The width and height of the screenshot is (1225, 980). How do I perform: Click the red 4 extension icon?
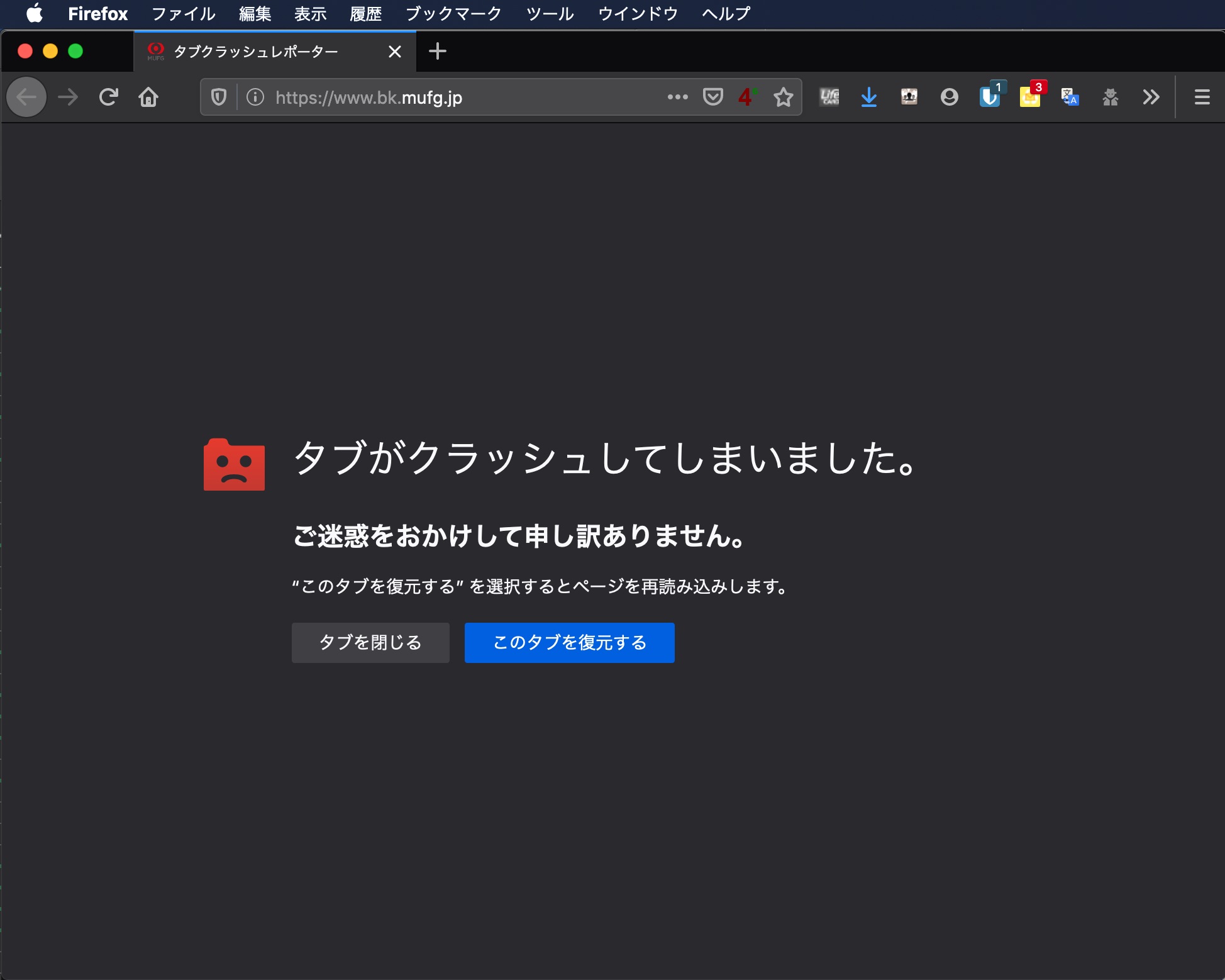tap(747, 97)
